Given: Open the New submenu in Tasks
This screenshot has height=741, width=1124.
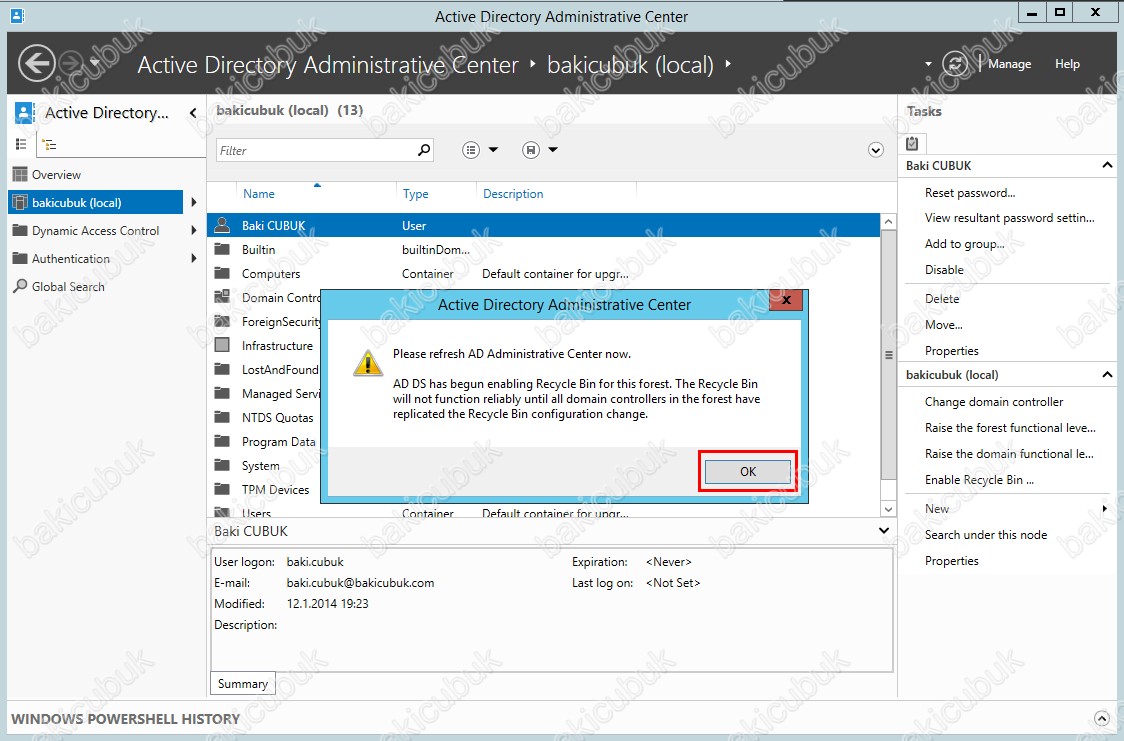Looking at the screenshot, I should pos(937,509).
